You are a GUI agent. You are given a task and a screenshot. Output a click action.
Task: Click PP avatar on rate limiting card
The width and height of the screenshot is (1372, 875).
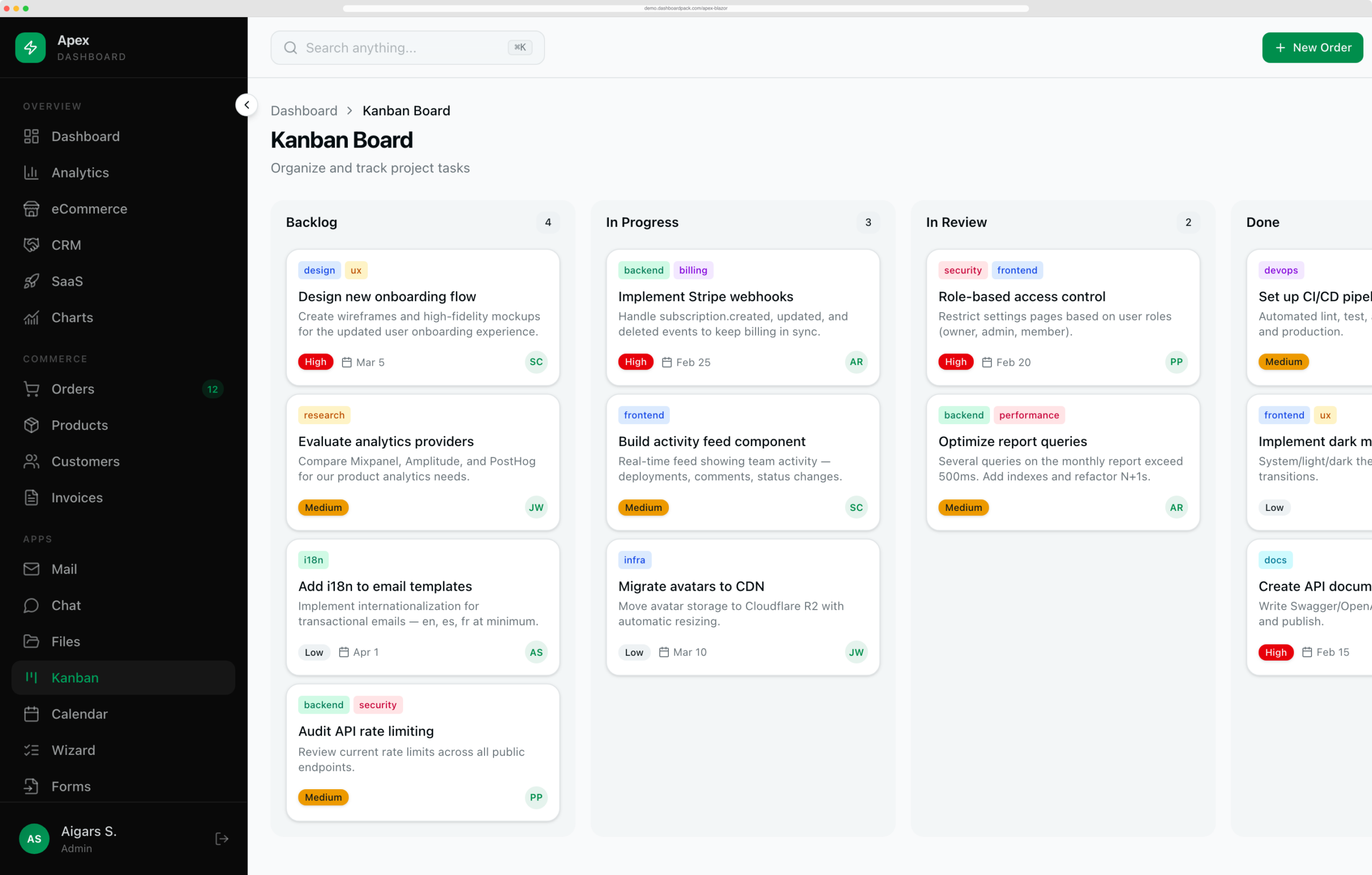pyautogui.click(x=535, y=797)
